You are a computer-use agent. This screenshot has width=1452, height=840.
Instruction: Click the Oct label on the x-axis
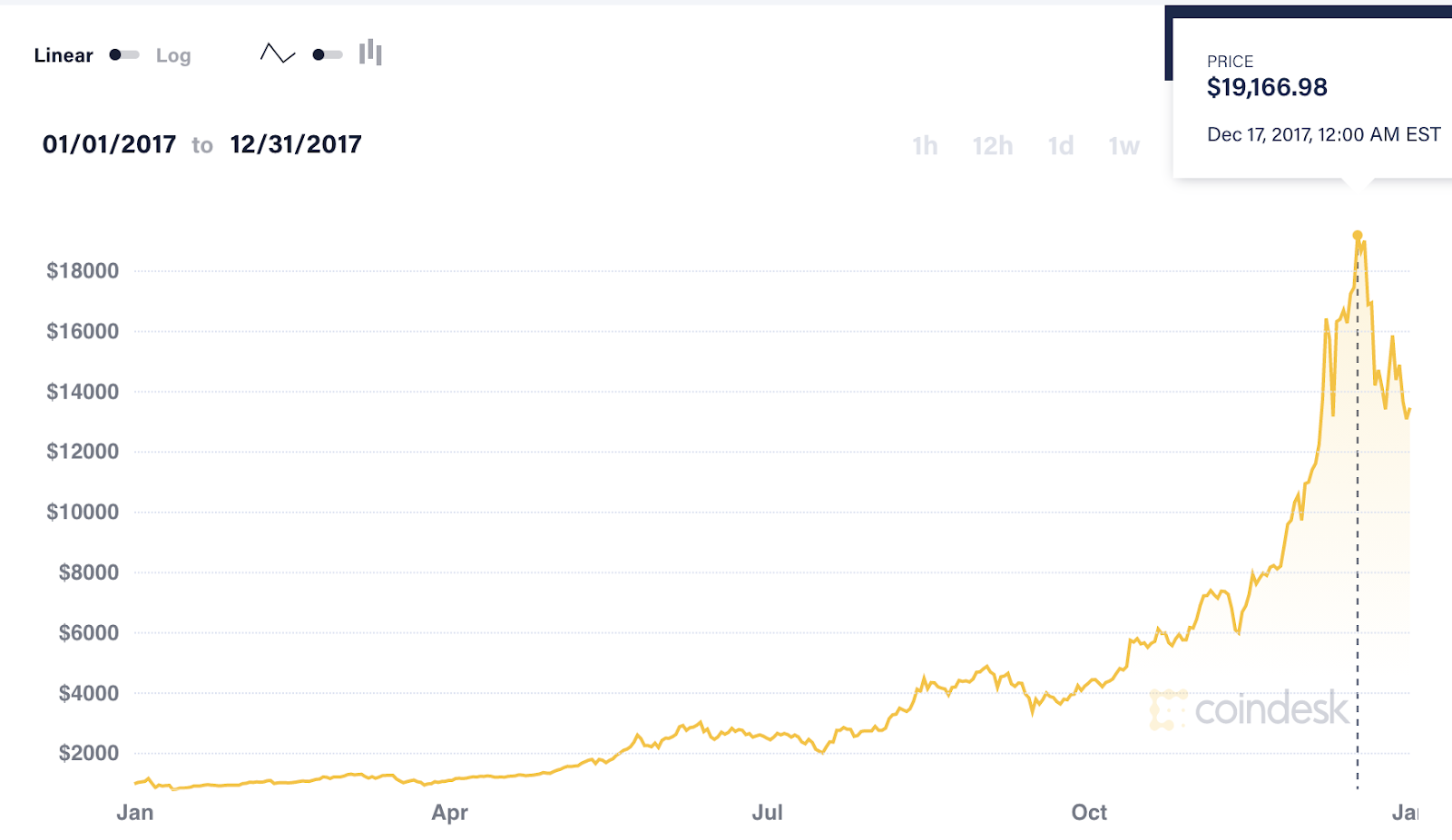[1089, 812]
